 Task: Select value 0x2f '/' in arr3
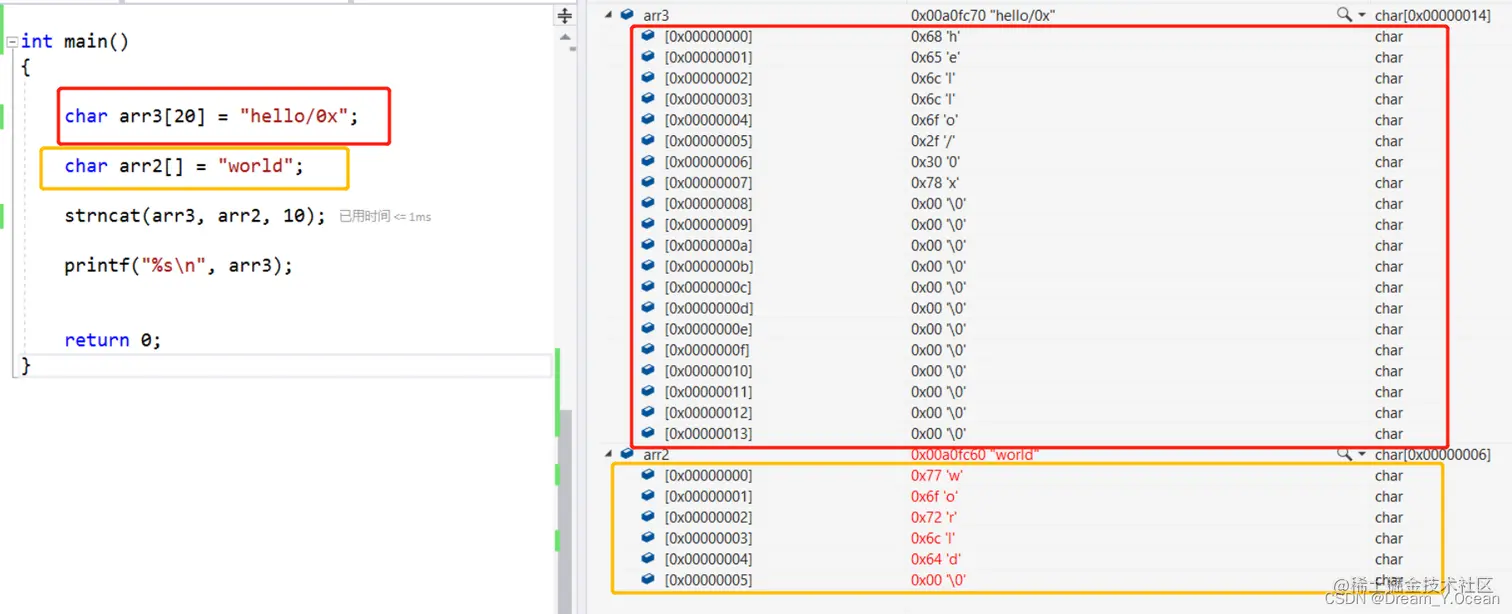coord(934,141)
